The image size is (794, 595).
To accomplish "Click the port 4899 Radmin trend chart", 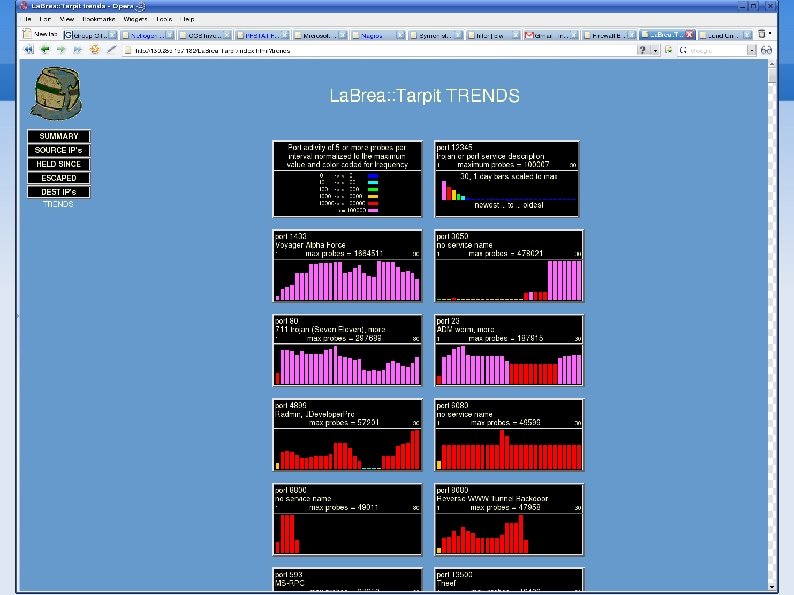I will 347,435.
